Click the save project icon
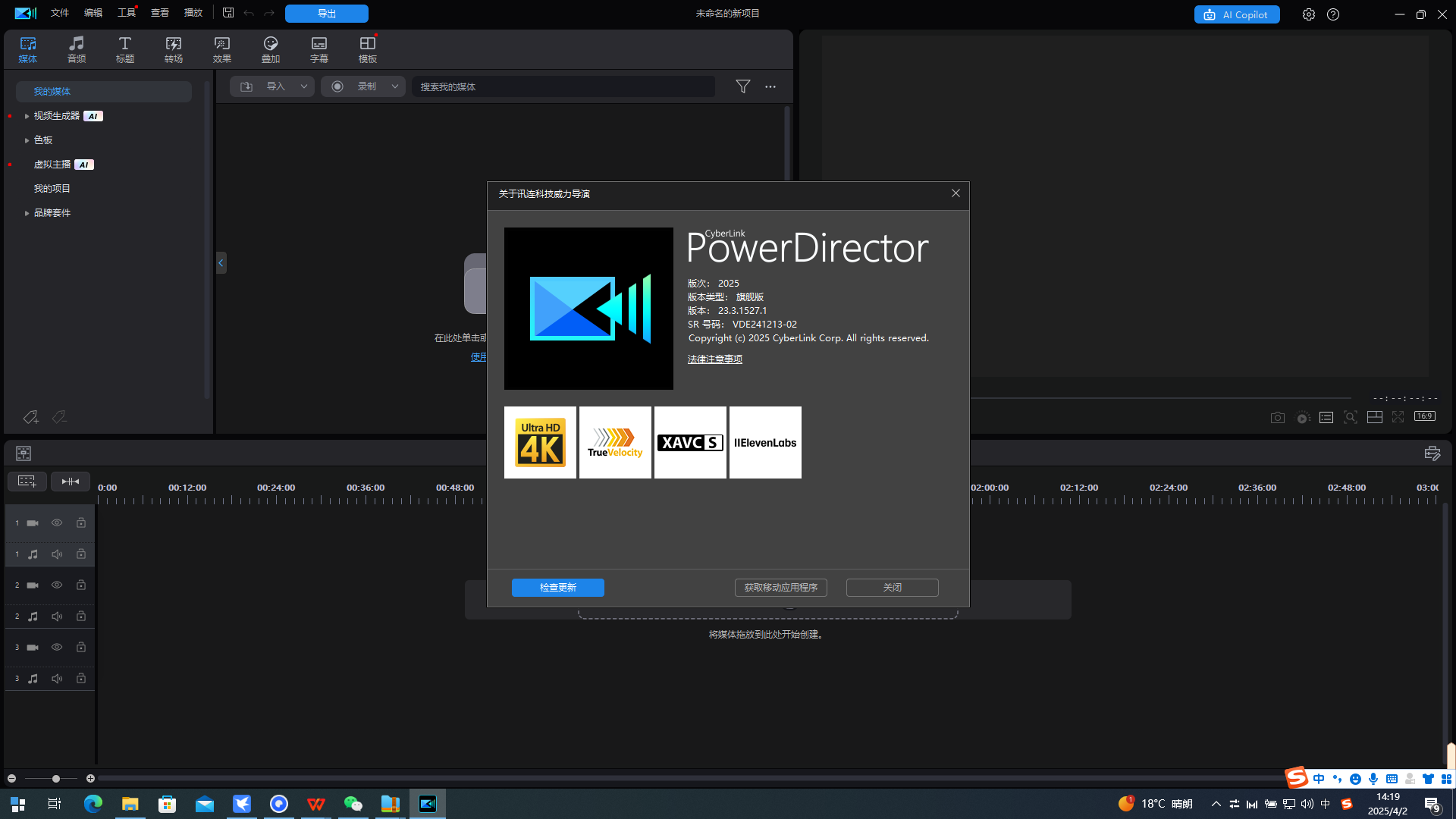This screenshot has width=1456, height=819. (x=228, y=13)
